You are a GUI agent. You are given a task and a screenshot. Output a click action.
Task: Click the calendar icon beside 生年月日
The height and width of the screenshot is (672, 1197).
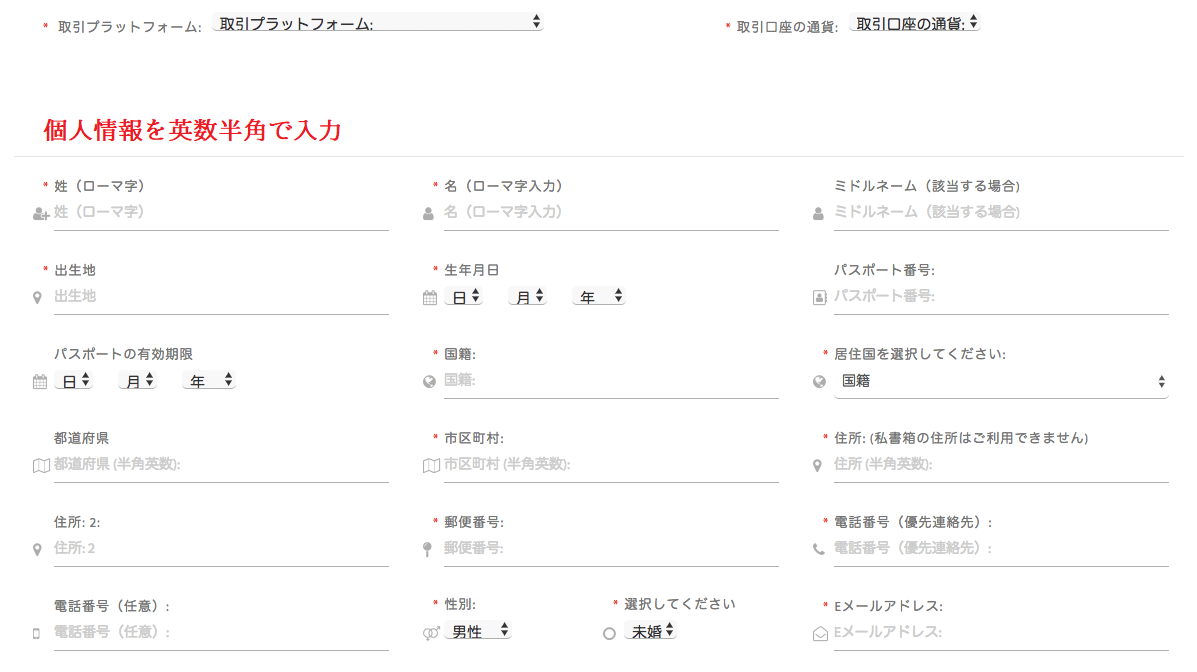[x=430, y=297]
